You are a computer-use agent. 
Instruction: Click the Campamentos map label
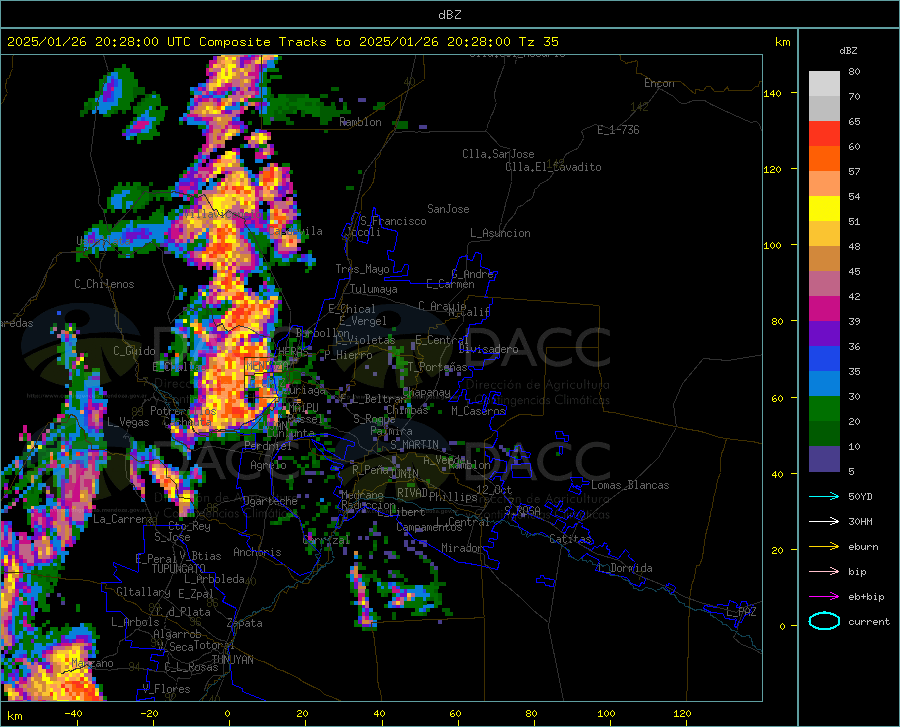[429, 527]
